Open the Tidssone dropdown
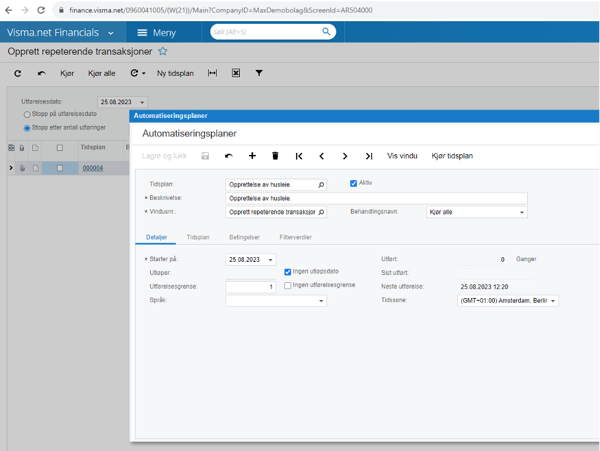This screenshot has height=451, width=600. [553, 301]
